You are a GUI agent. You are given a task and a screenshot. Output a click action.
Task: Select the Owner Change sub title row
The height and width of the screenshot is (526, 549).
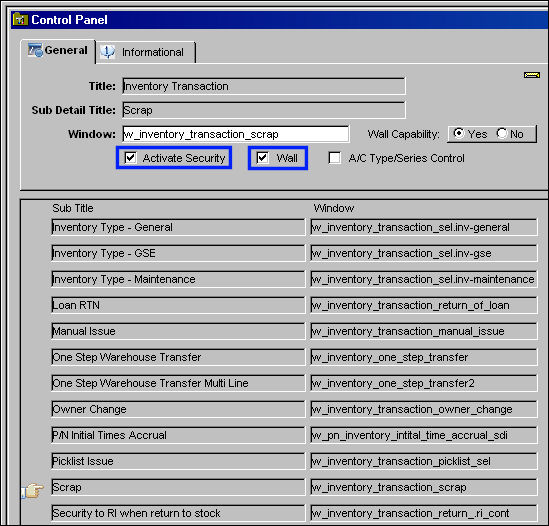click(x=178, y=409)
